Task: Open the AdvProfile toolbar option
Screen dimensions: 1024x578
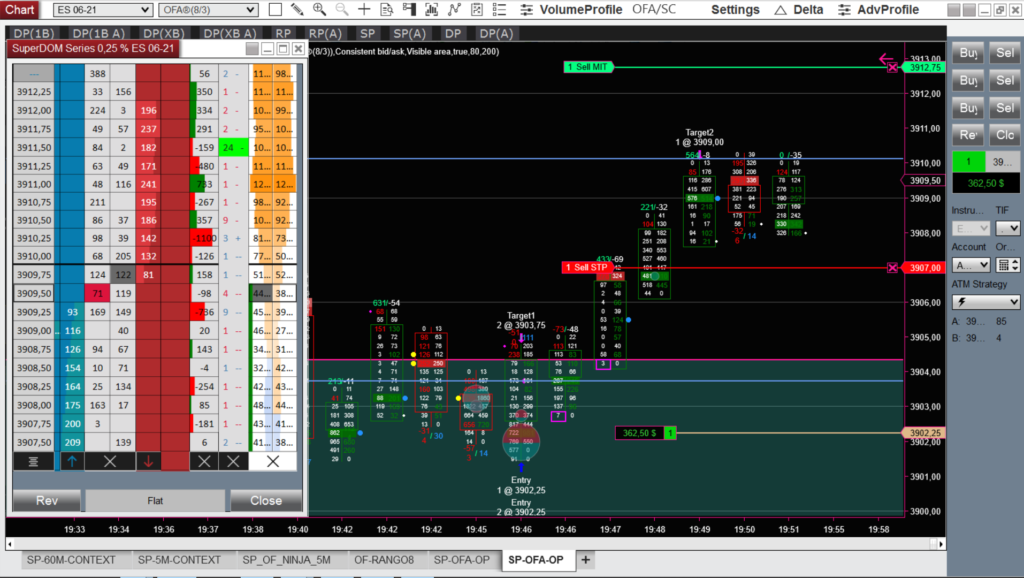Action: click(x=878, y=10)
